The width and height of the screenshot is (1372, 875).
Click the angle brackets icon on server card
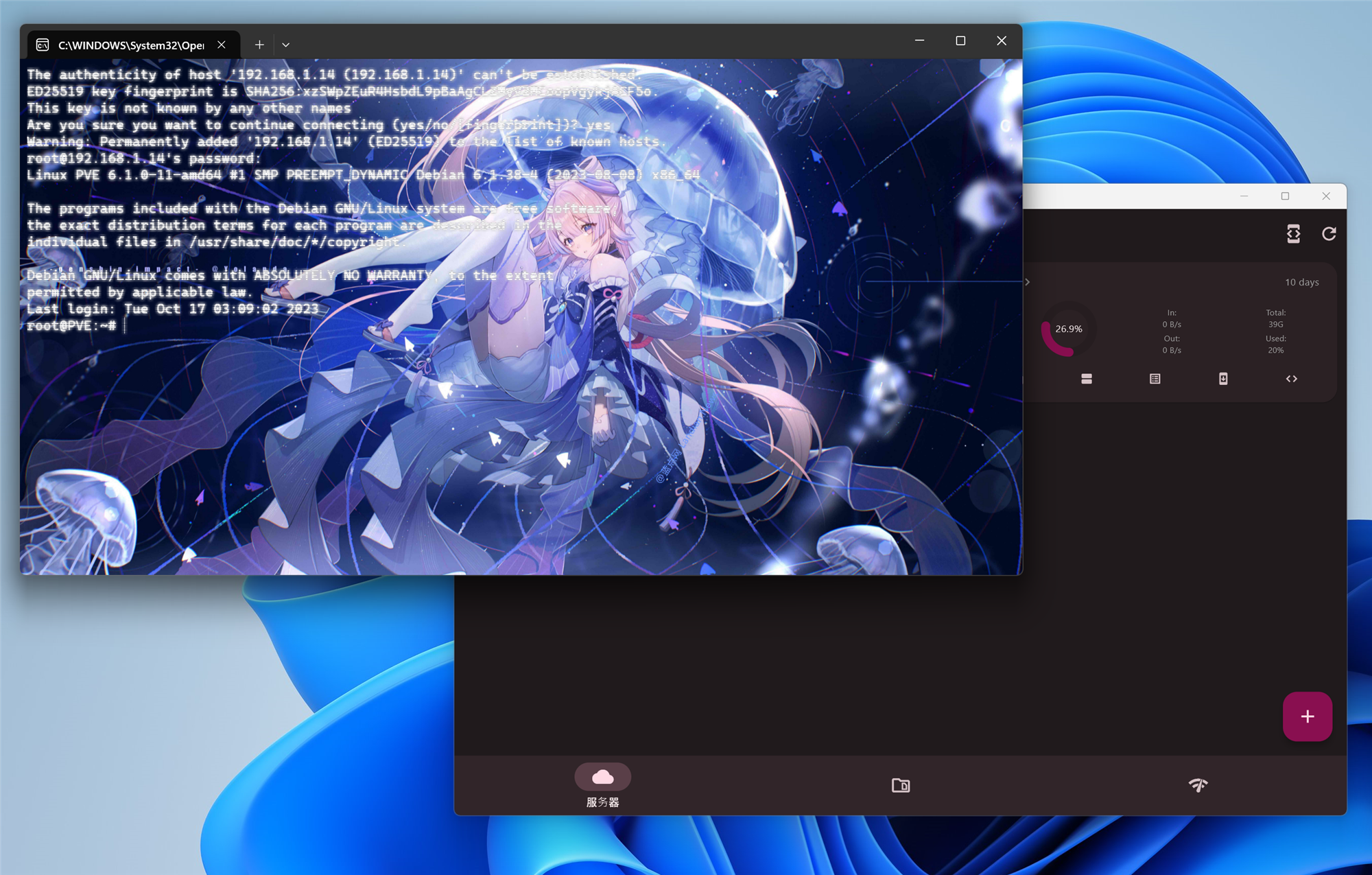(x=1291, y=379)
